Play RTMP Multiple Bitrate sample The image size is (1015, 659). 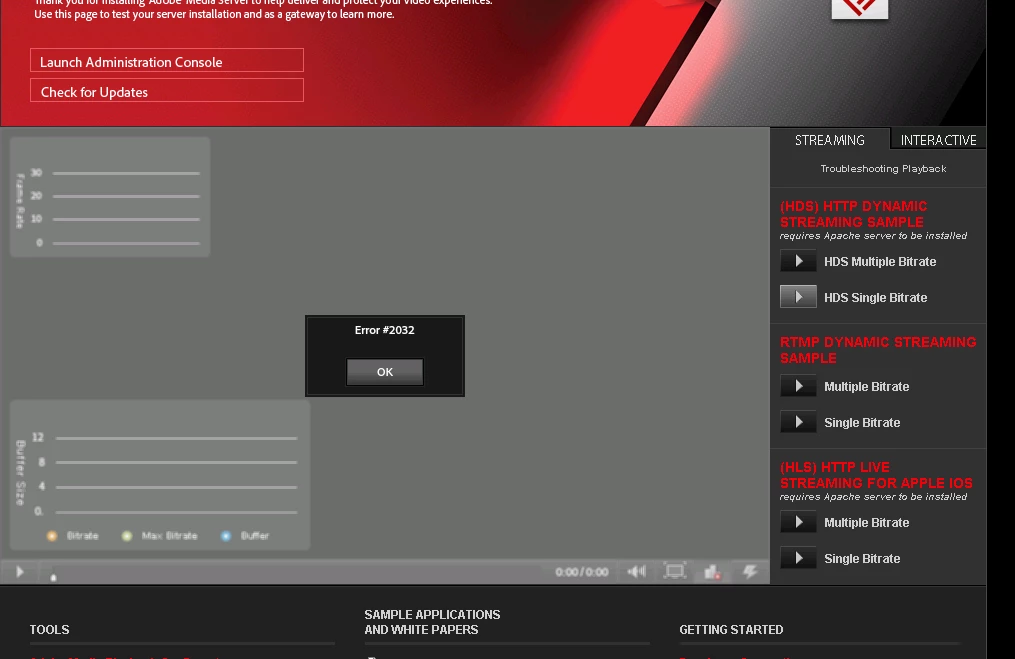(x=798, y=386)
